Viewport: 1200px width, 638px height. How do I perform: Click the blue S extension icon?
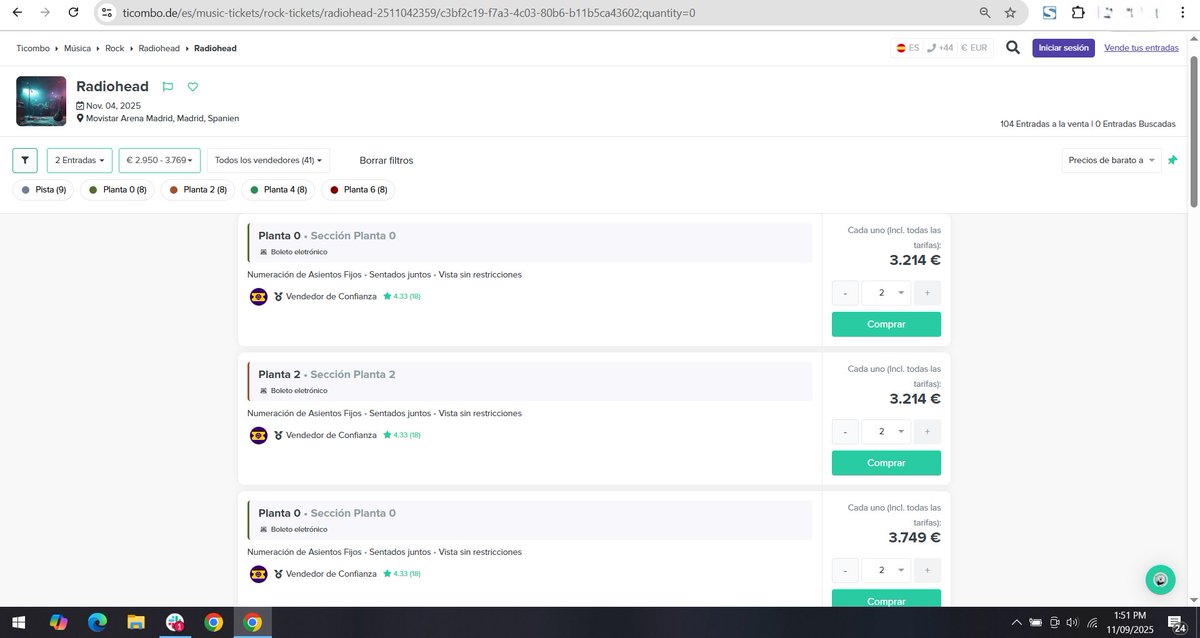(1049, 13)
